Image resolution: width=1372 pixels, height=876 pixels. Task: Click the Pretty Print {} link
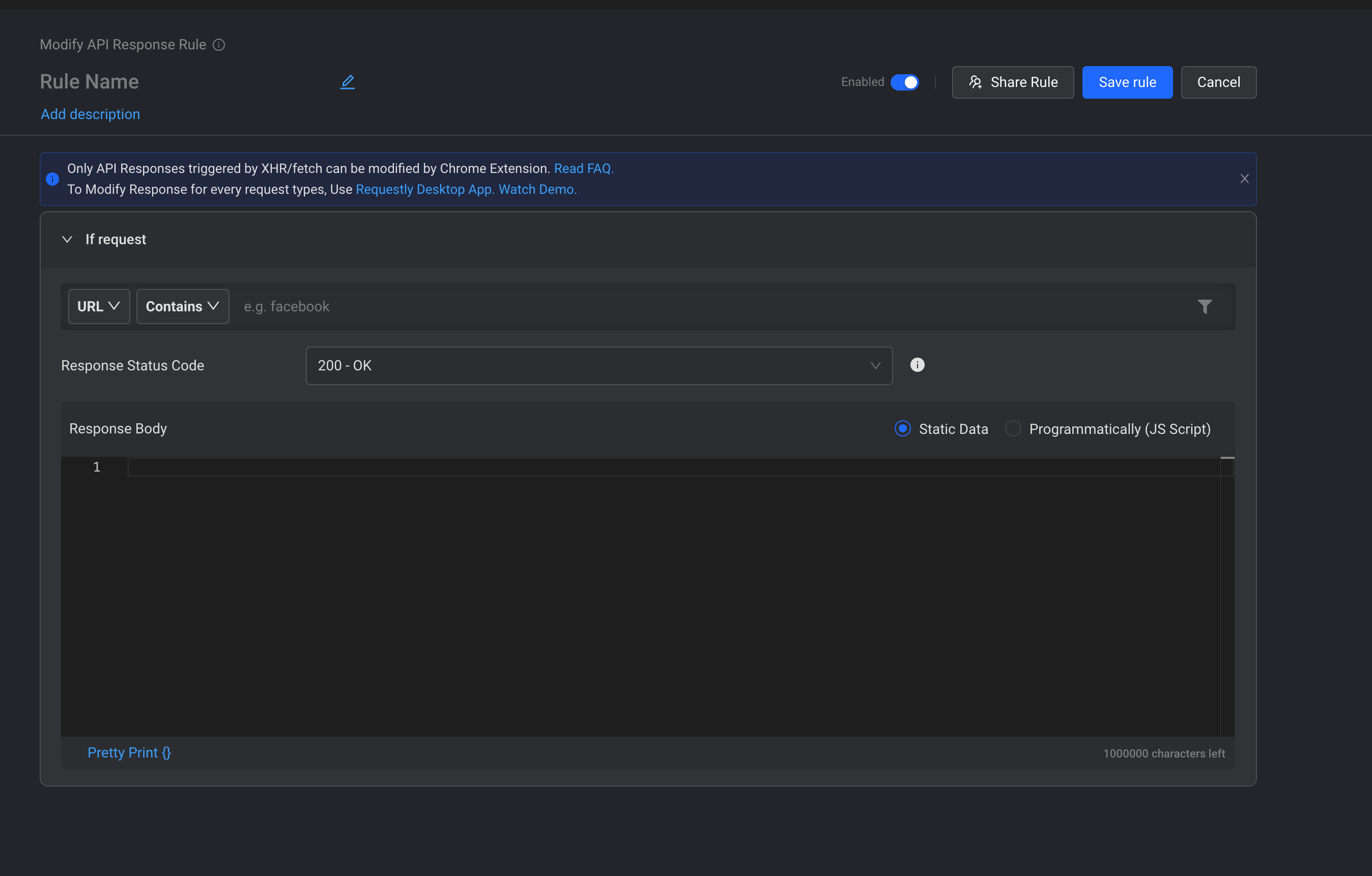tap(129, 752)
